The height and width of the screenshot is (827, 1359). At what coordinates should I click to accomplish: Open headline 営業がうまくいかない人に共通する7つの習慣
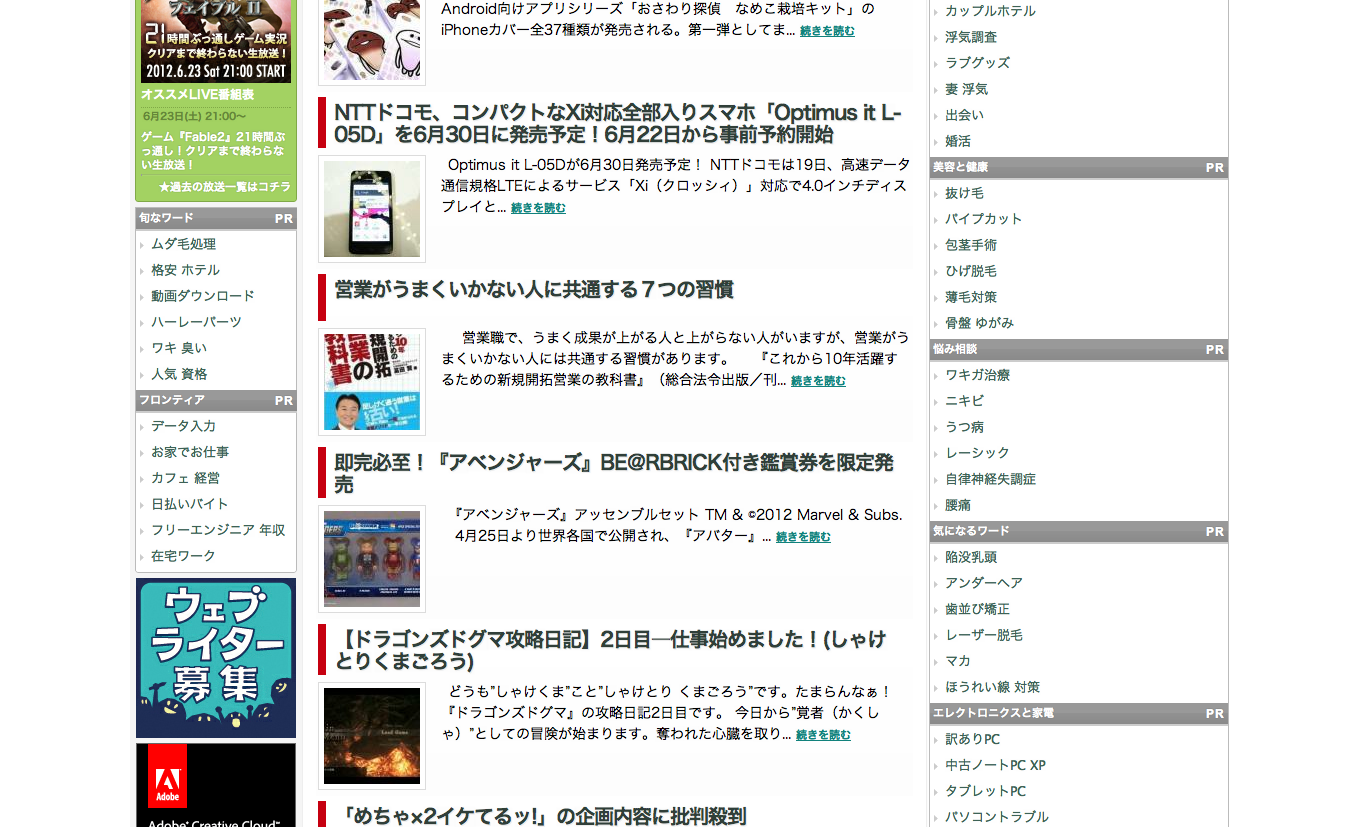tap(534, 290)
